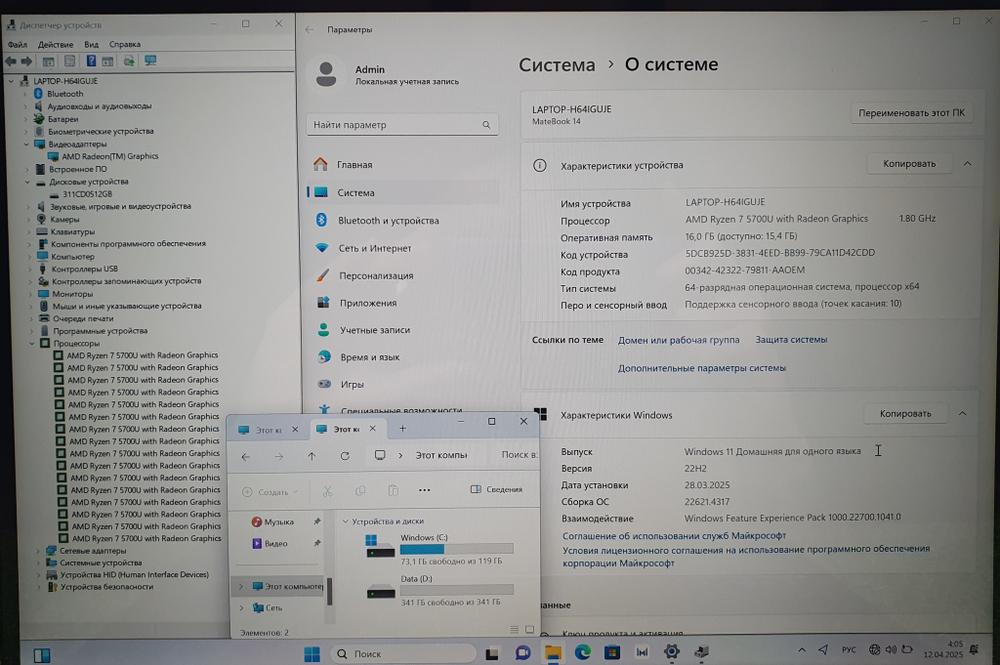The height and width of the screenshot is (665, 1000).
Task: Unpin Видео from the quick access pane
Action: [317, 544]
